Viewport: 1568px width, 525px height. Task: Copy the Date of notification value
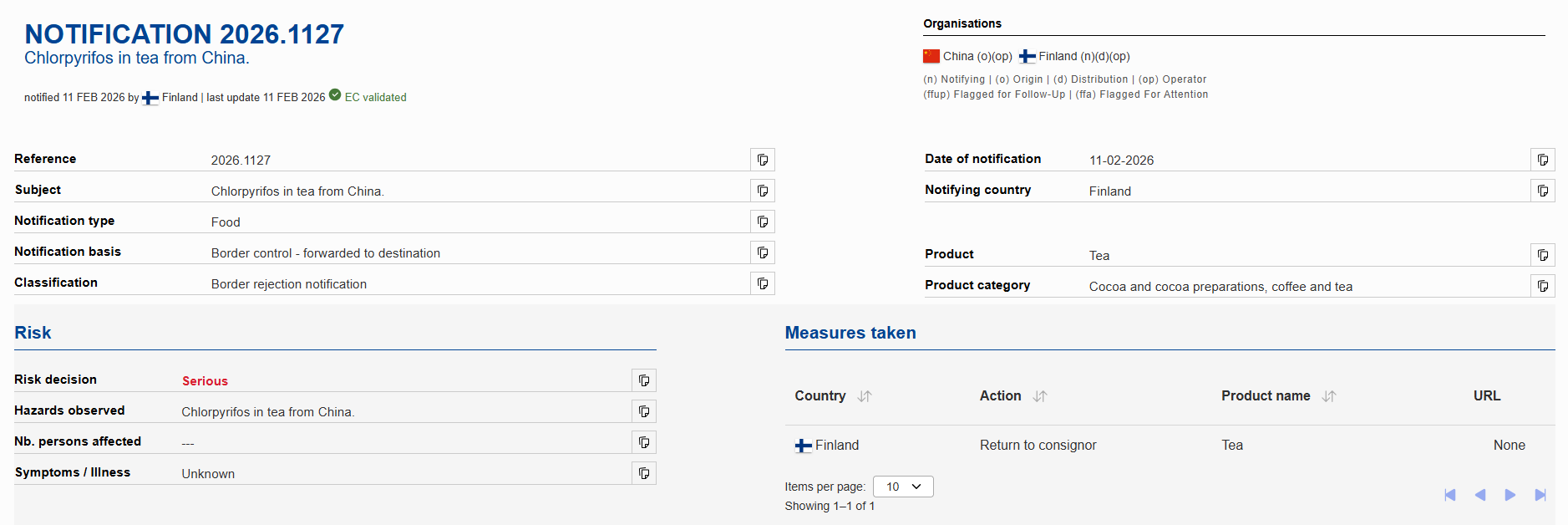coord(1543,160)
